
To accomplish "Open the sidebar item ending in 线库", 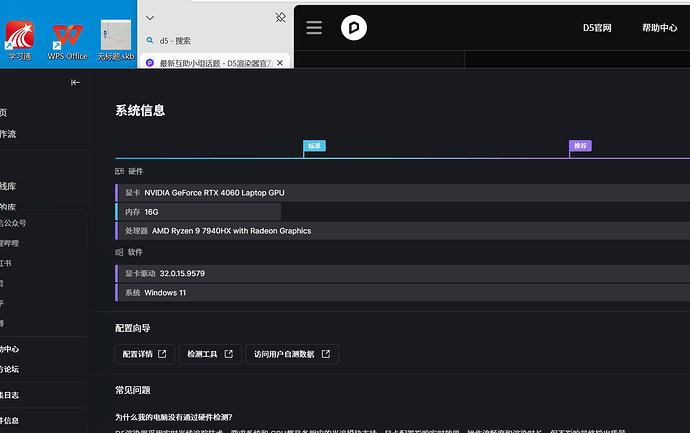I will [7, 186].
